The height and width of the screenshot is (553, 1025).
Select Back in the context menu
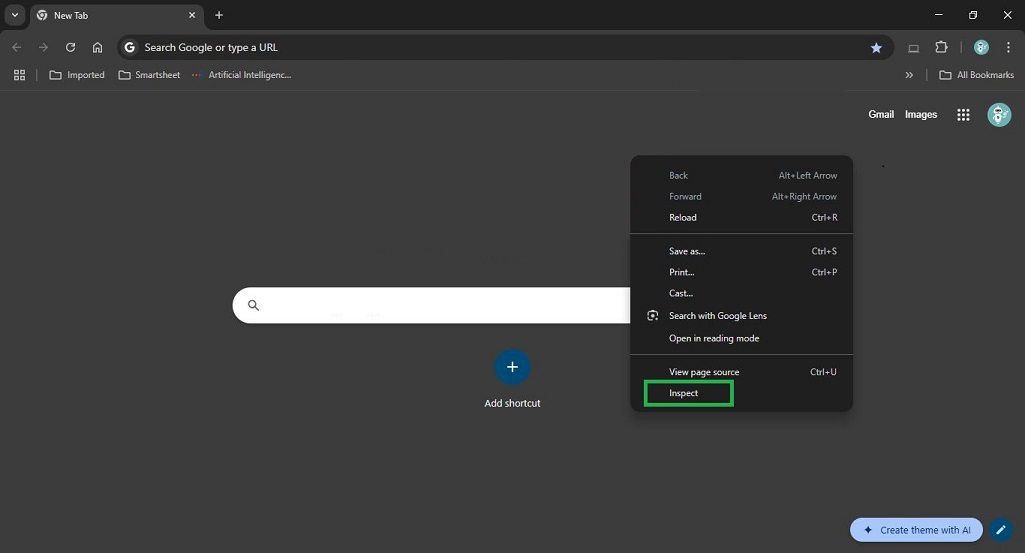pos(741,175)
